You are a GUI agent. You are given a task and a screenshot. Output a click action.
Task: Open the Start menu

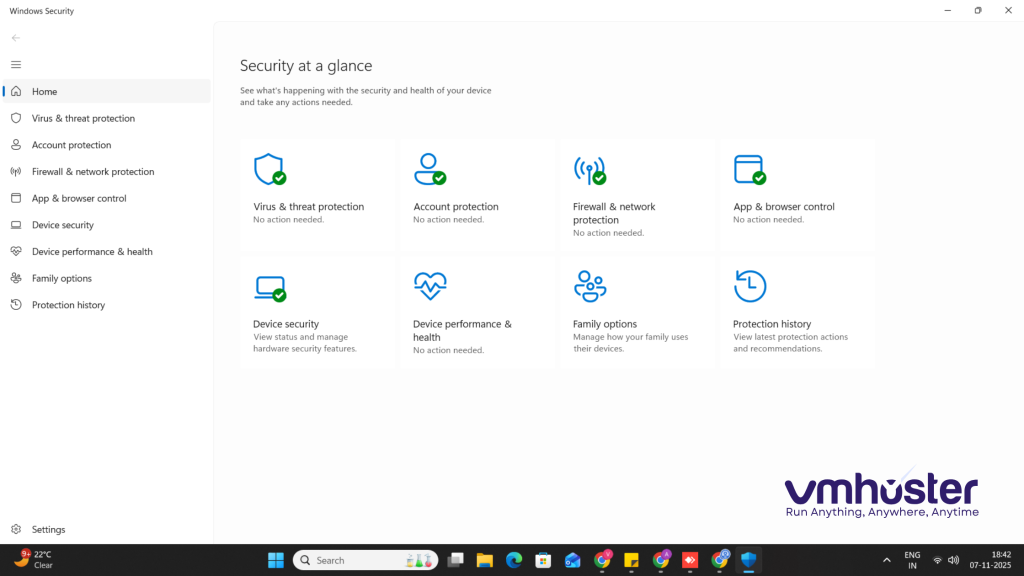(x=275, y=559)
